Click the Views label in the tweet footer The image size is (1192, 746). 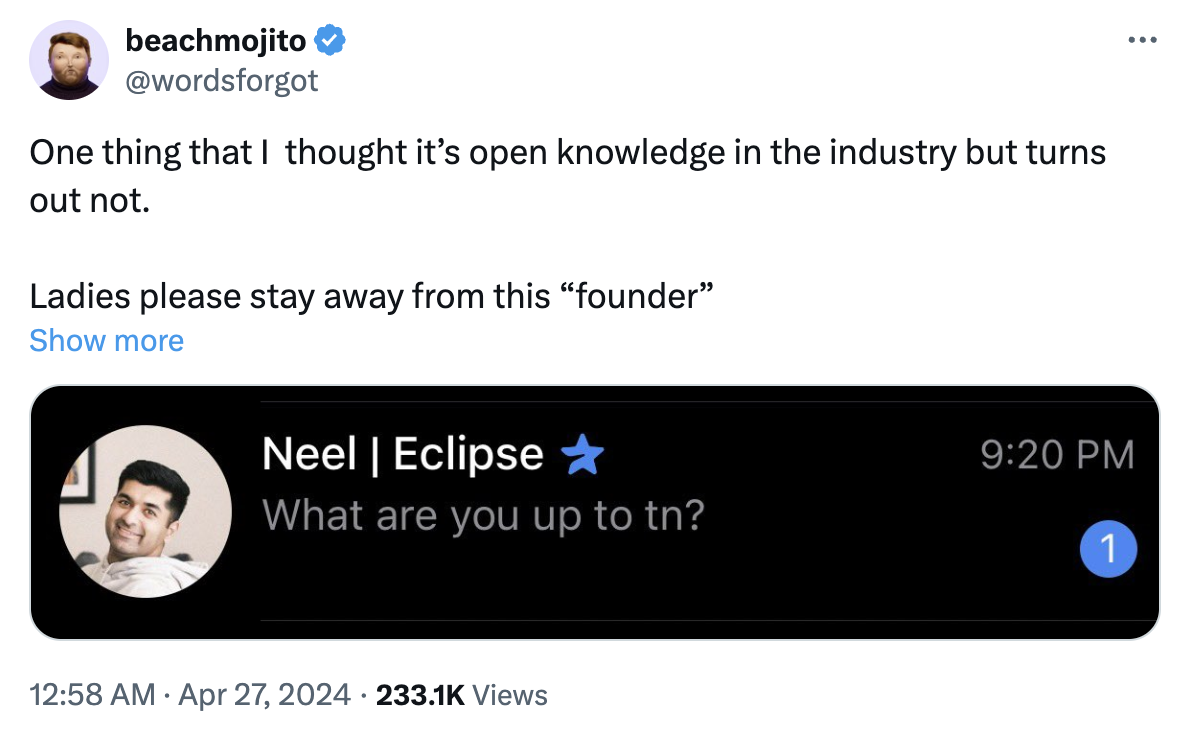tap(509, 694)
